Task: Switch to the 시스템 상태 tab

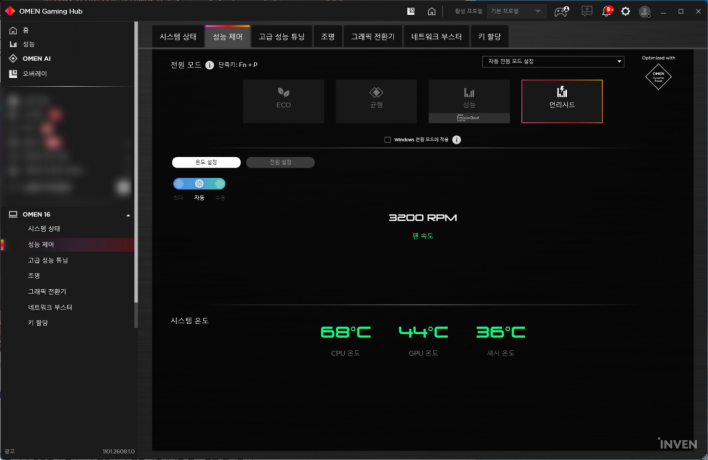Action: coord(178,37)
